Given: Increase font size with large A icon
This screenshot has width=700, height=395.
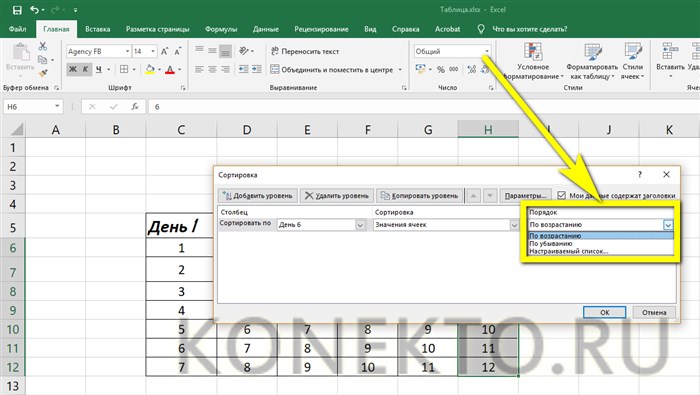Looking at the screenshot, I should tap(164, 51).
